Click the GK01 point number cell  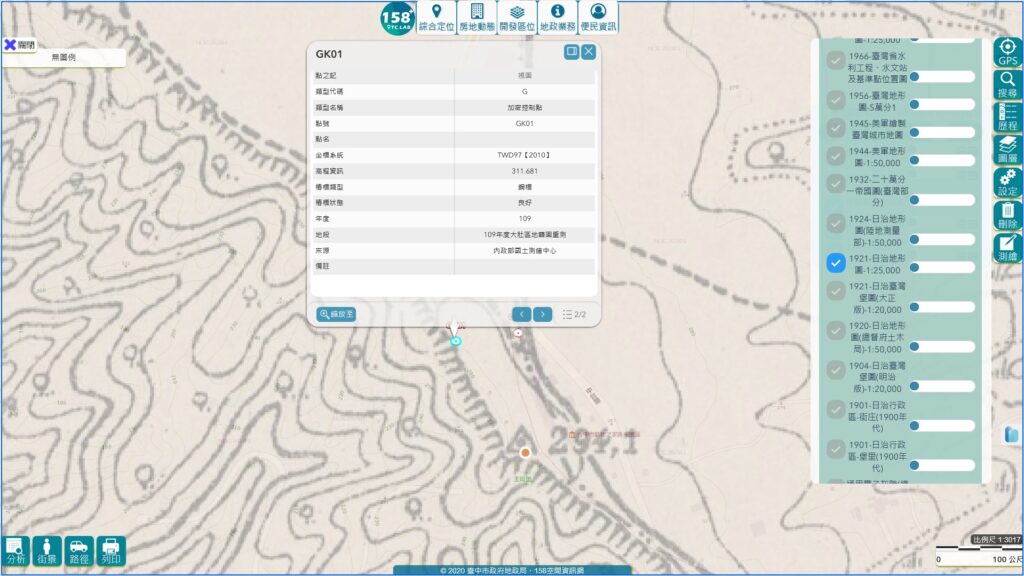coord(524,123)
